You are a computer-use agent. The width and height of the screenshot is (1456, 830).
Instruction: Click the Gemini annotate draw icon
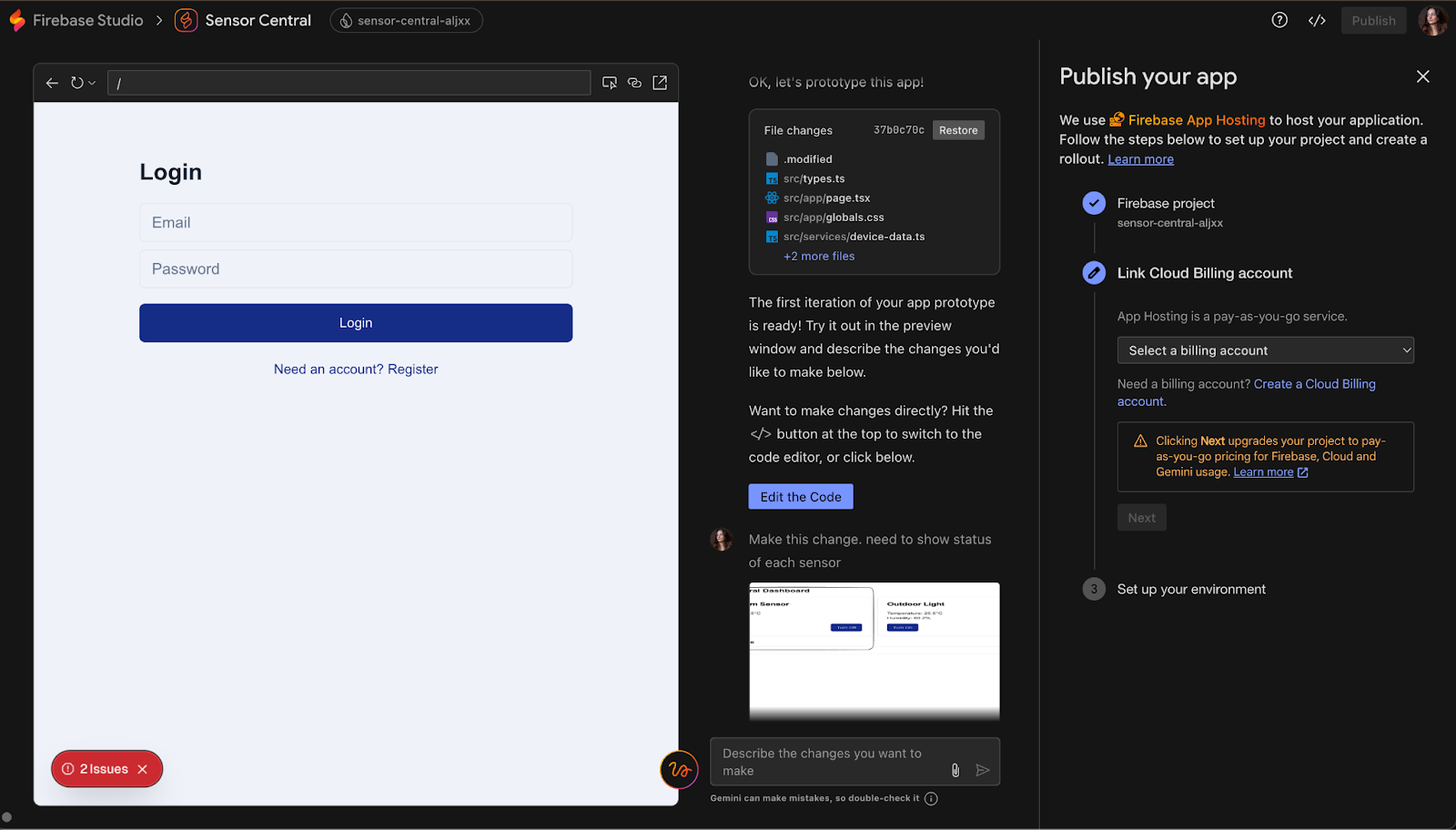679,770
